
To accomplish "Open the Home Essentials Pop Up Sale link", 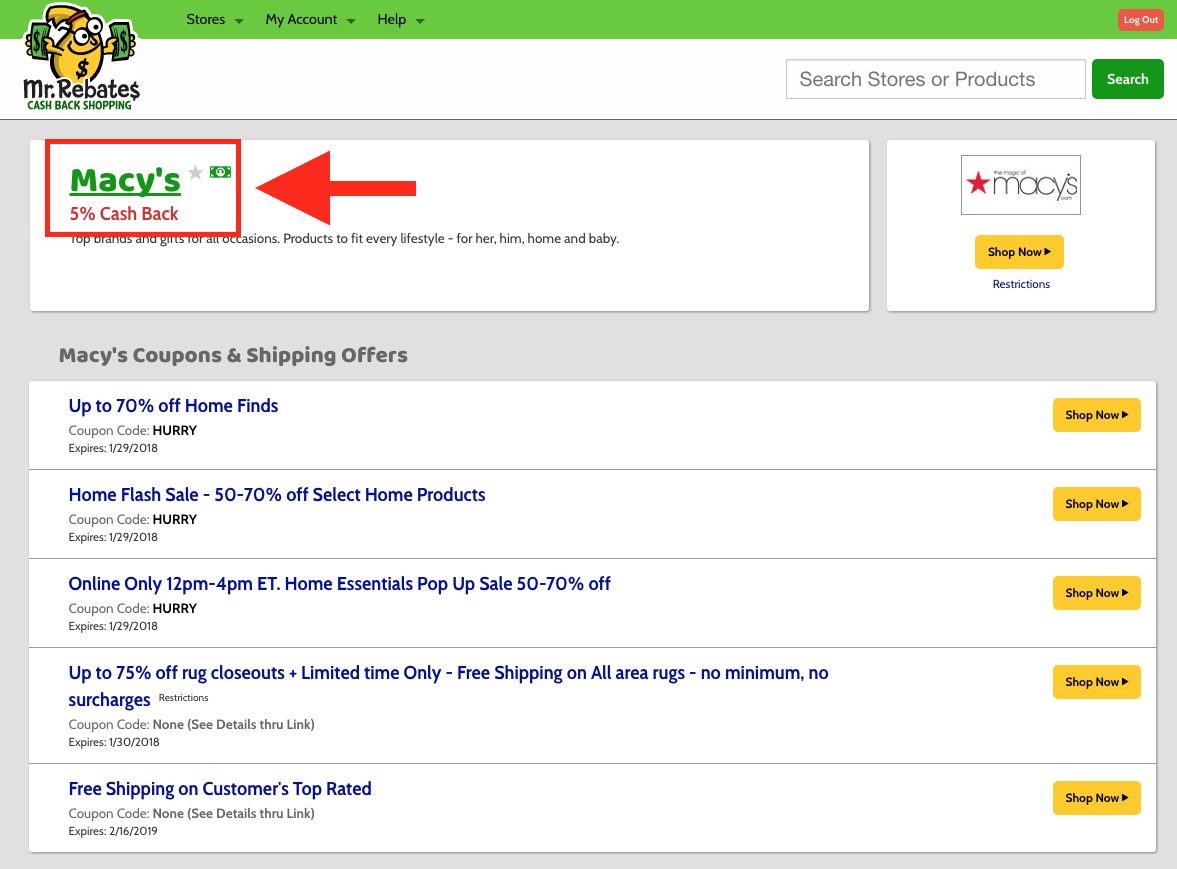I will click(x=339, y=584).
